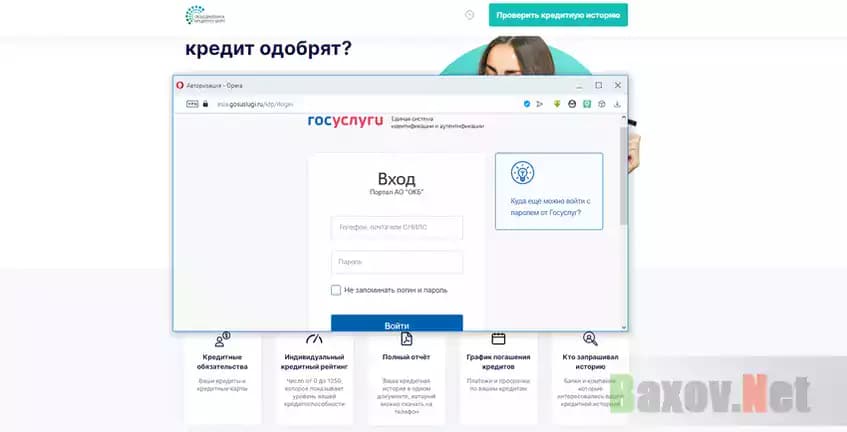Viewport: 847px width, 432px height.
Task: Click the credit bureau logo on background page
Action: click(205, 15)
